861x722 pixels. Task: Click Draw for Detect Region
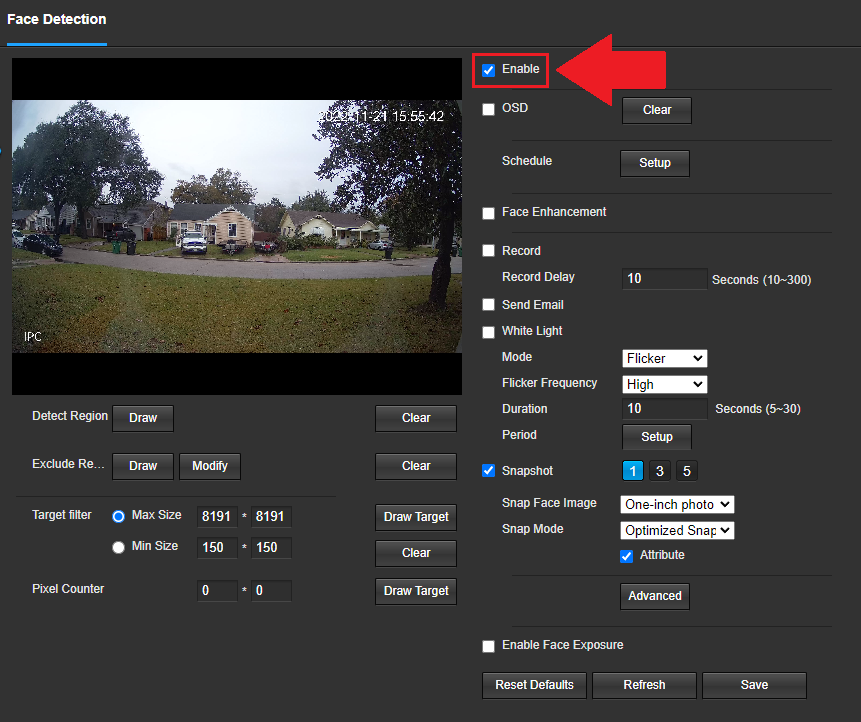tap(143, 418)
